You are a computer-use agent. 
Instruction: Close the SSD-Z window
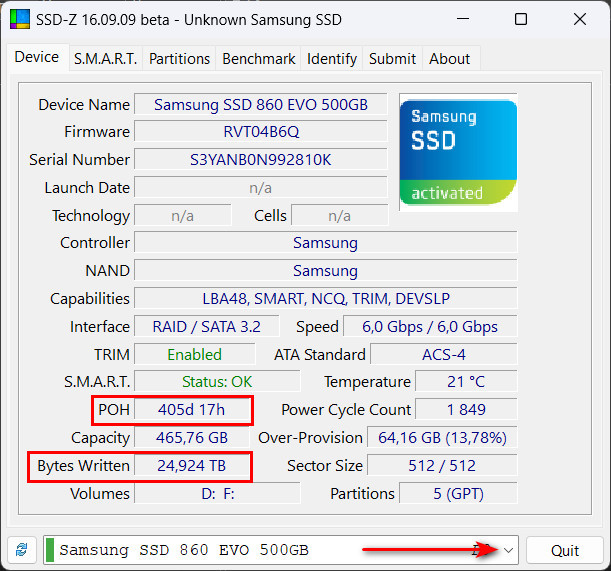[580, 19]
